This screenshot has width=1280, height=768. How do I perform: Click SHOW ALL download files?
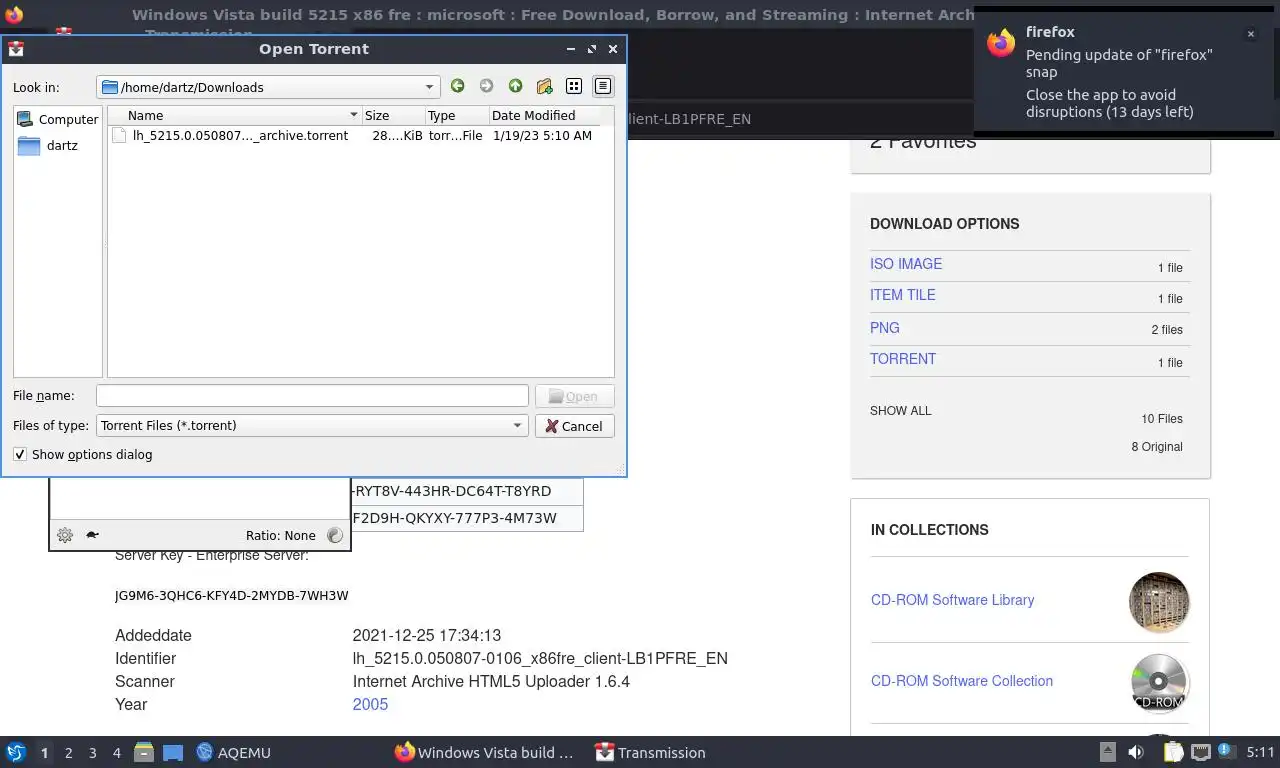coord(901,411)
